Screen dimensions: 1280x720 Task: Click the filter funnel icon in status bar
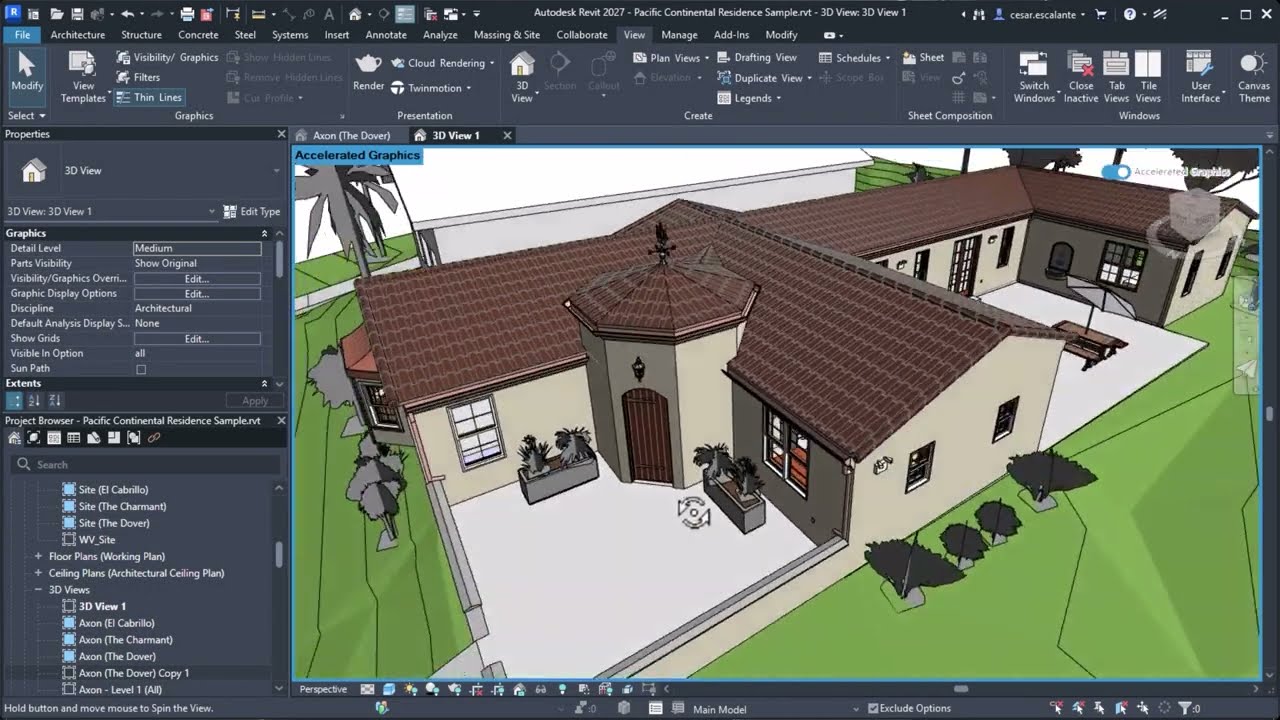tap(1187, 708)
